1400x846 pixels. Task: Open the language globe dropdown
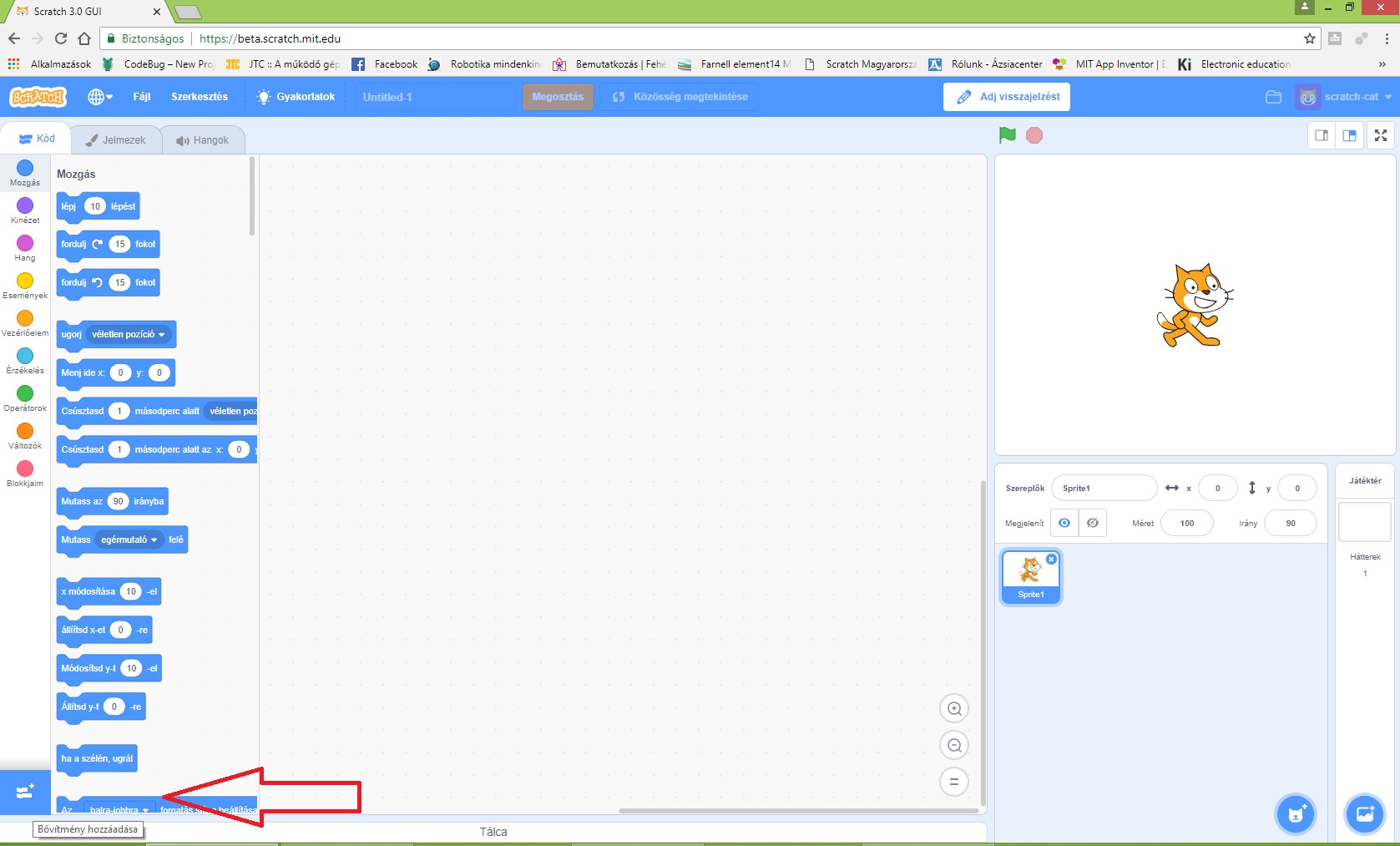pos(100,97)
